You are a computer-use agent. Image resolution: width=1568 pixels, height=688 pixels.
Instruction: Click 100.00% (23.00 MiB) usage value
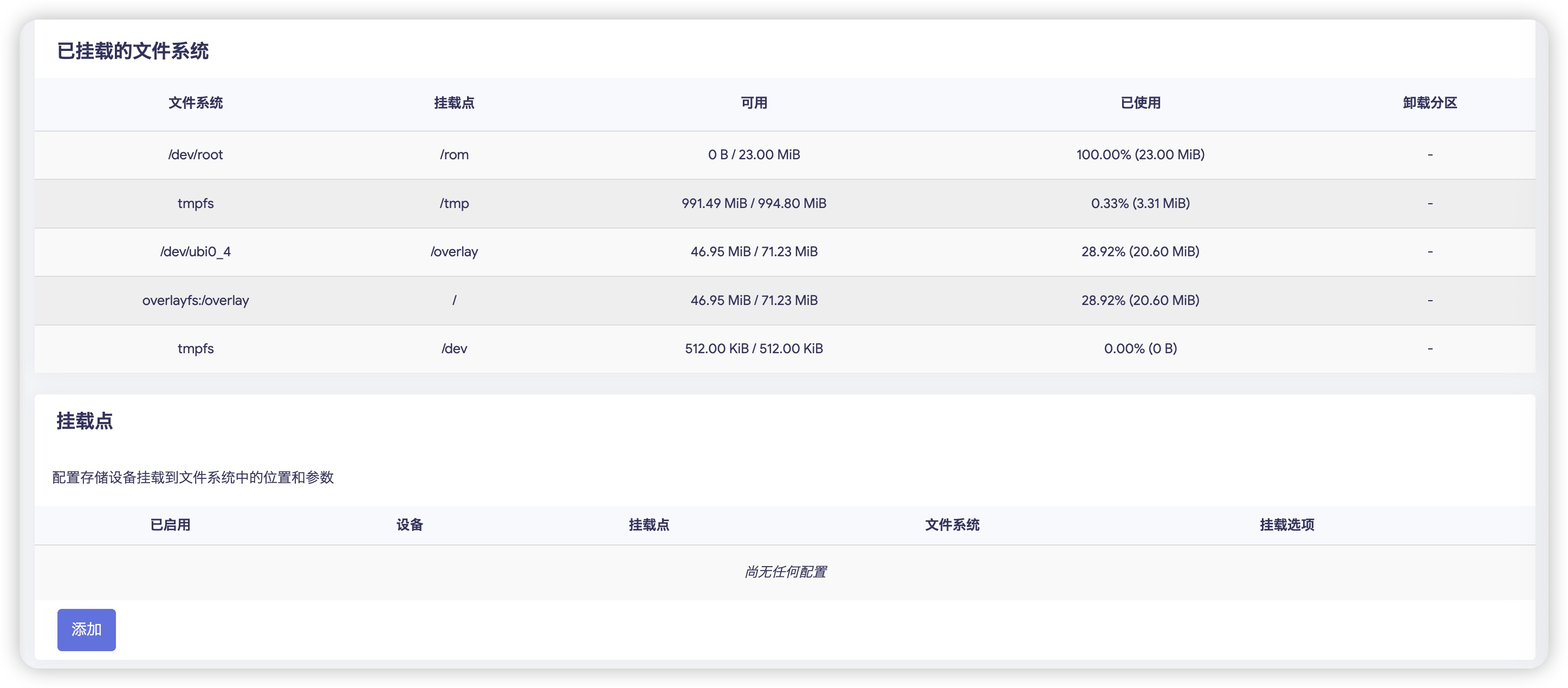pos(1140,154)
